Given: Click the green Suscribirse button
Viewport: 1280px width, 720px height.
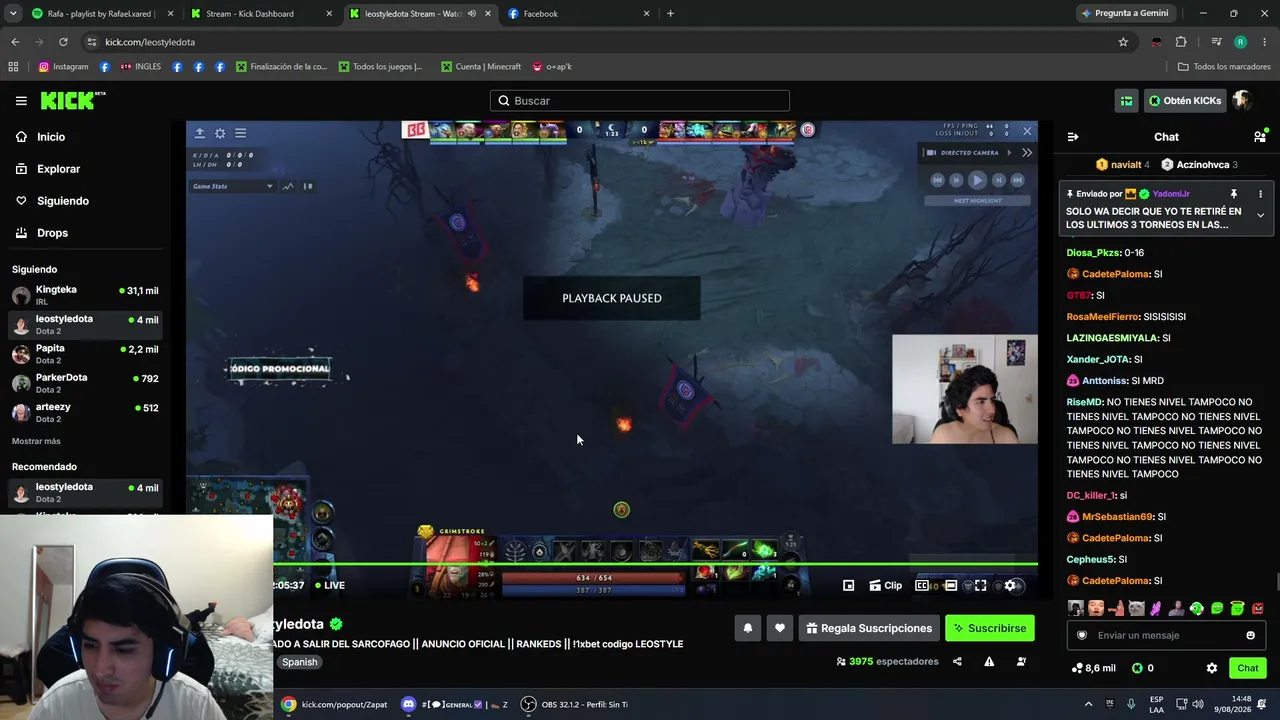Looking at the screenshot, I should 990,628.
